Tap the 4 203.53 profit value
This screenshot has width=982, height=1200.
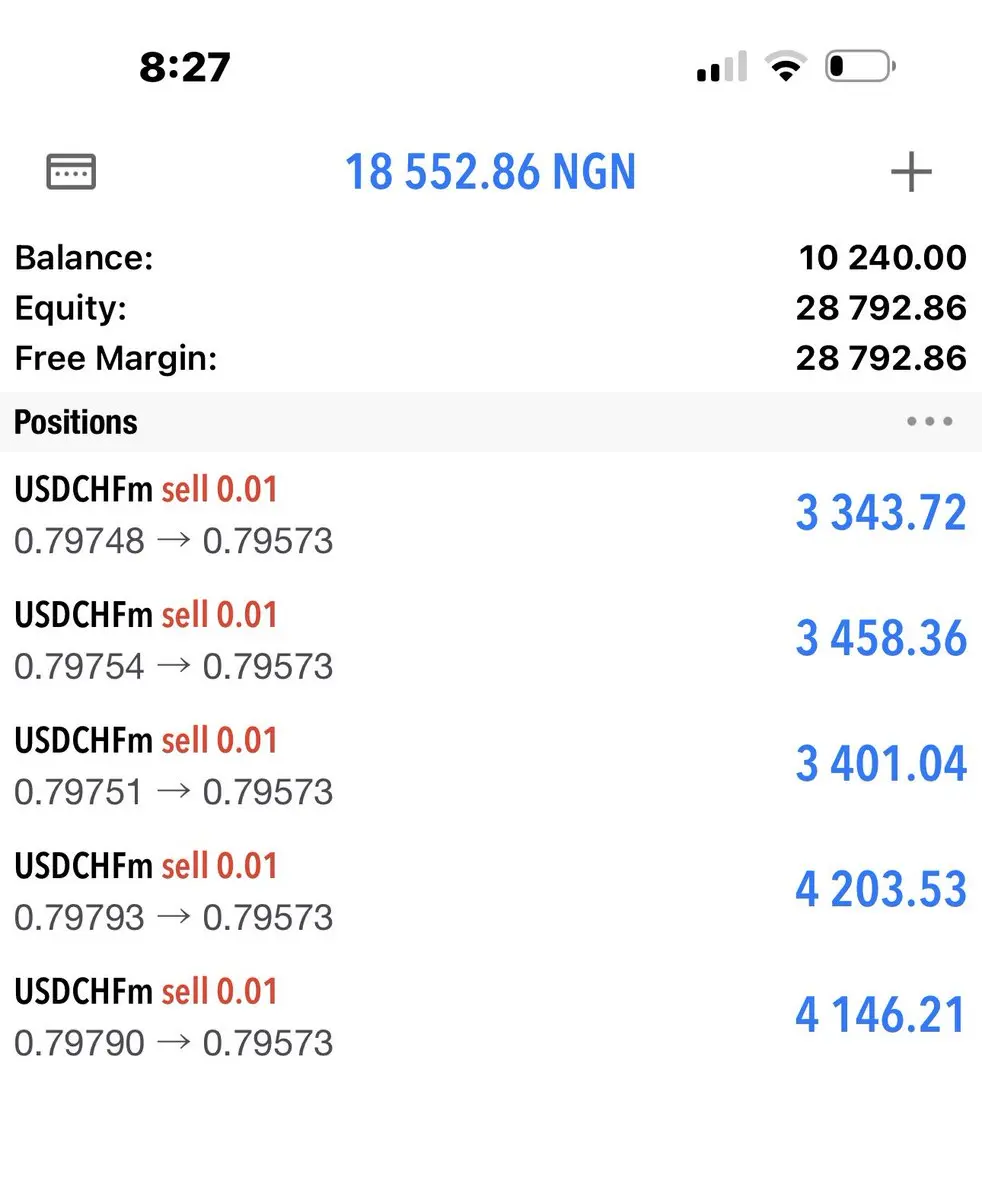coord(881,889)
